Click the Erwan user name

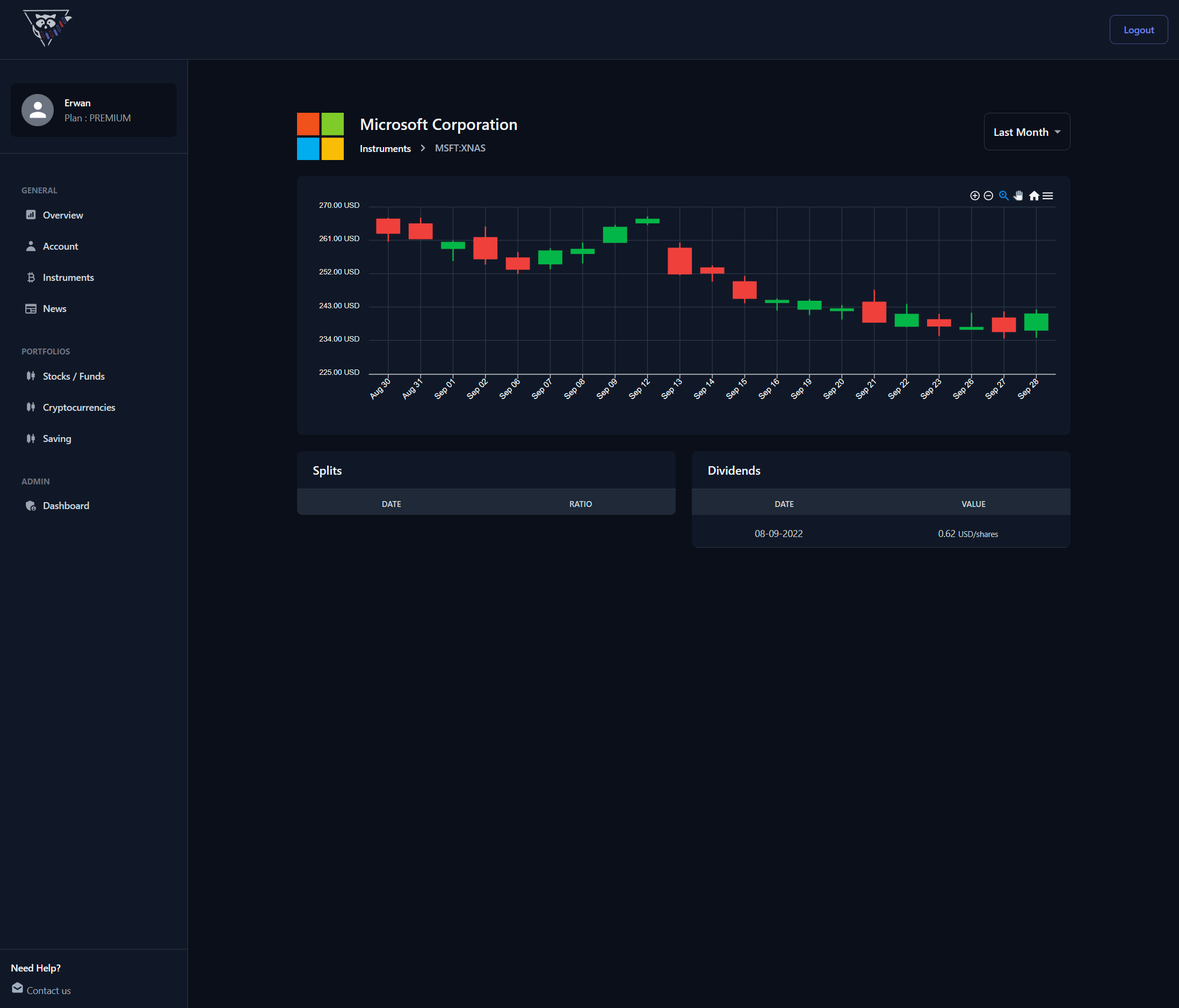(x=77, y=103)
